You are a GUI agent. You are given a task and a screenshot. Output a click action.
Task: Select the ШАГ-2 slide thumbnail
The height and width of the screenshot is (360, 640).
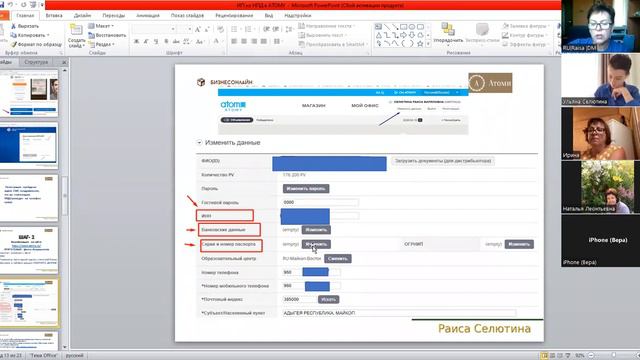(29, 251)
